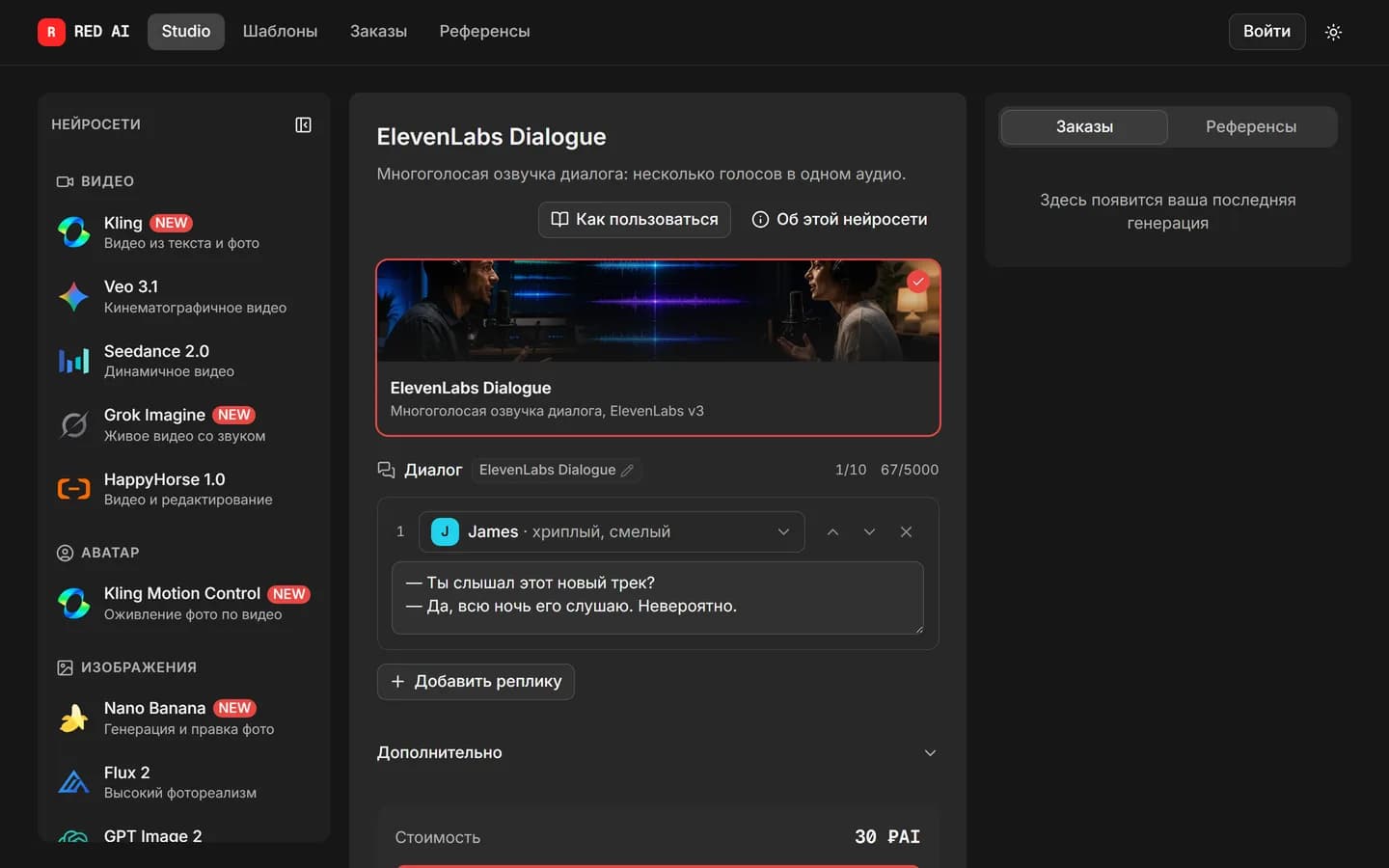The height and width of the screenshot is (868, 1389).
Task: Click the 30 PAI cost value
Action: click(887, 836)
